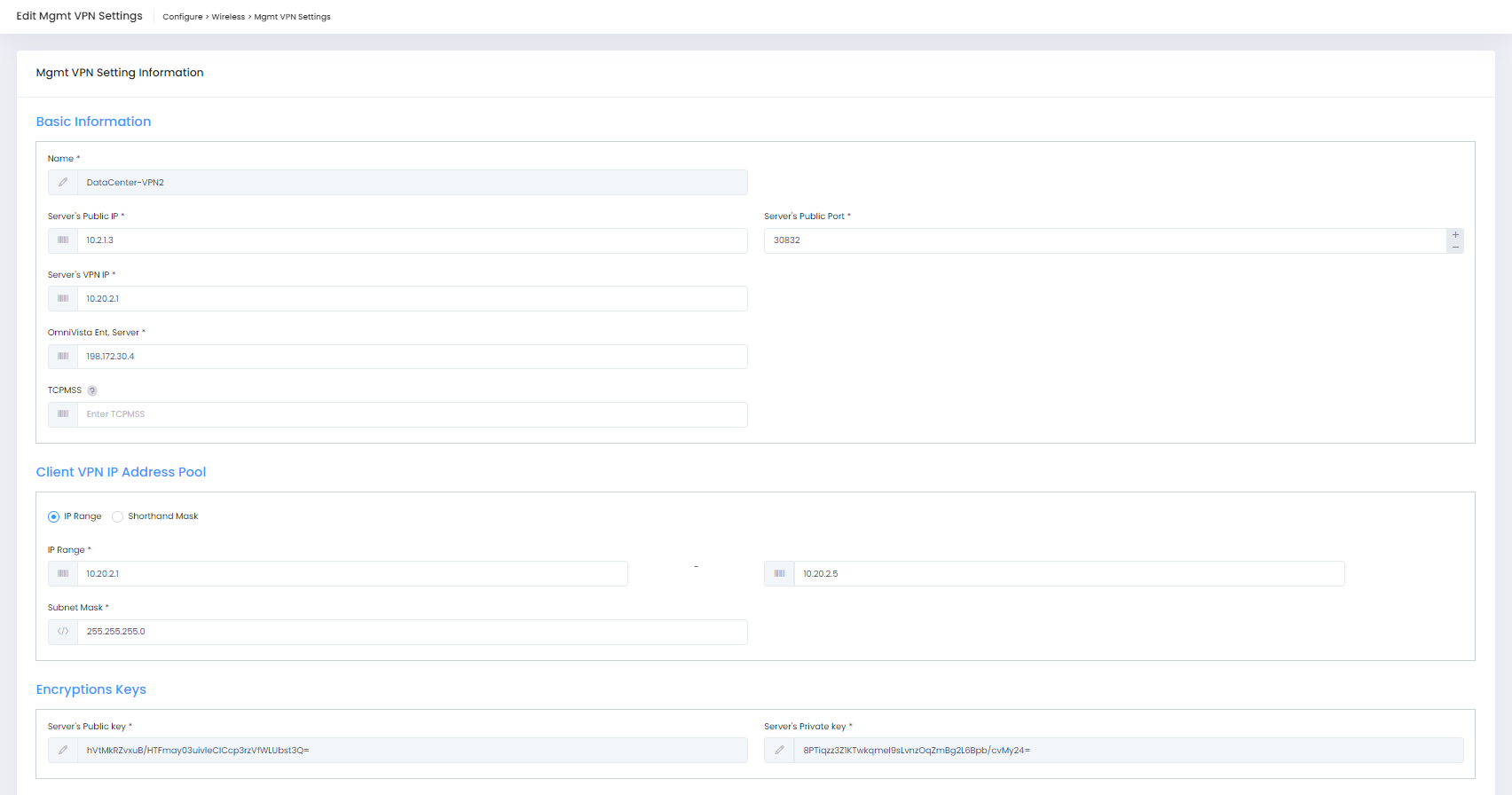Click the icon beside IP Range start field
Image resolution: width=1512 pixels, height=795 pixels.
point(63,574)
